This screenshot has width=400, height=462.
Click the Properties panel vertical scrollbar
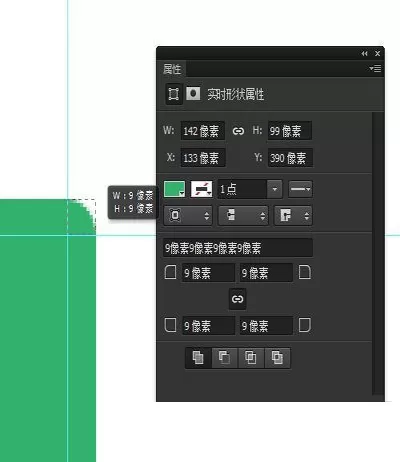click(x=378, y=253)
